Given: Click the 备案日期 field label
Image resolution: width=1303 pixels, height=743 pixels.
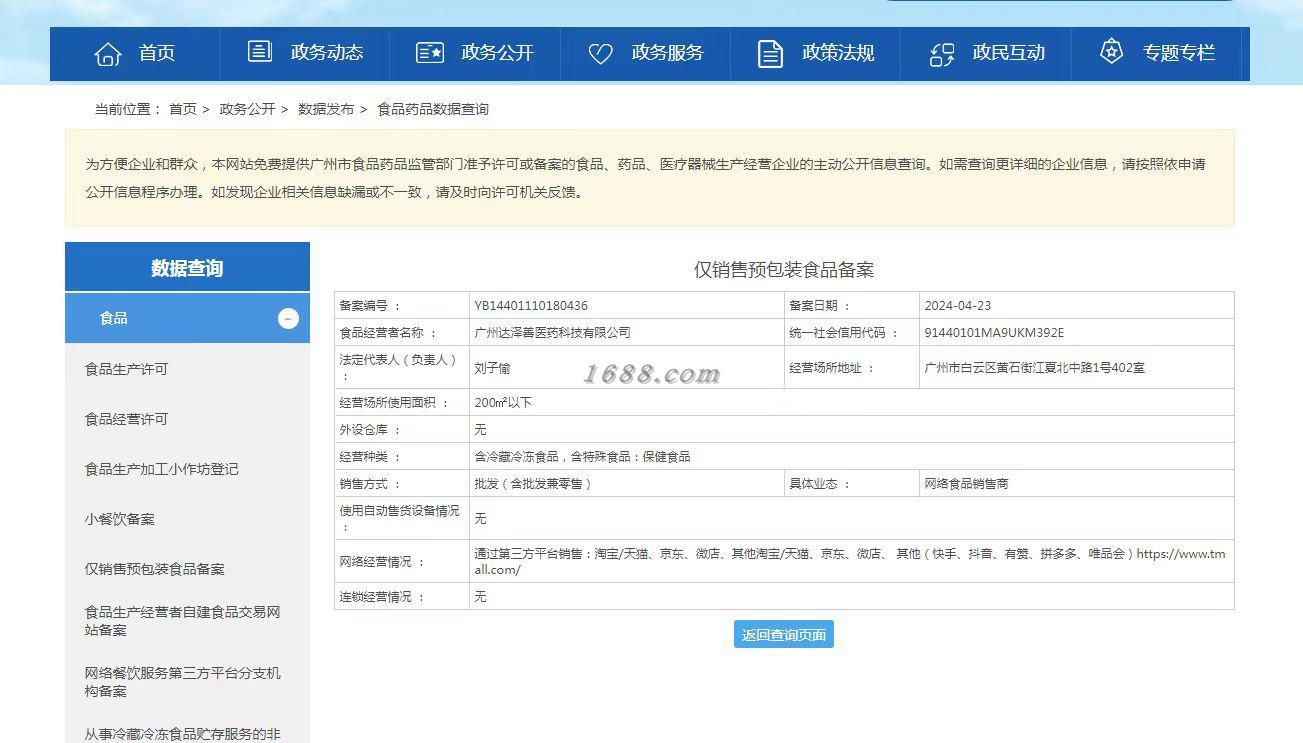Looking at the screenshot, I should click(x=819, y=306).
